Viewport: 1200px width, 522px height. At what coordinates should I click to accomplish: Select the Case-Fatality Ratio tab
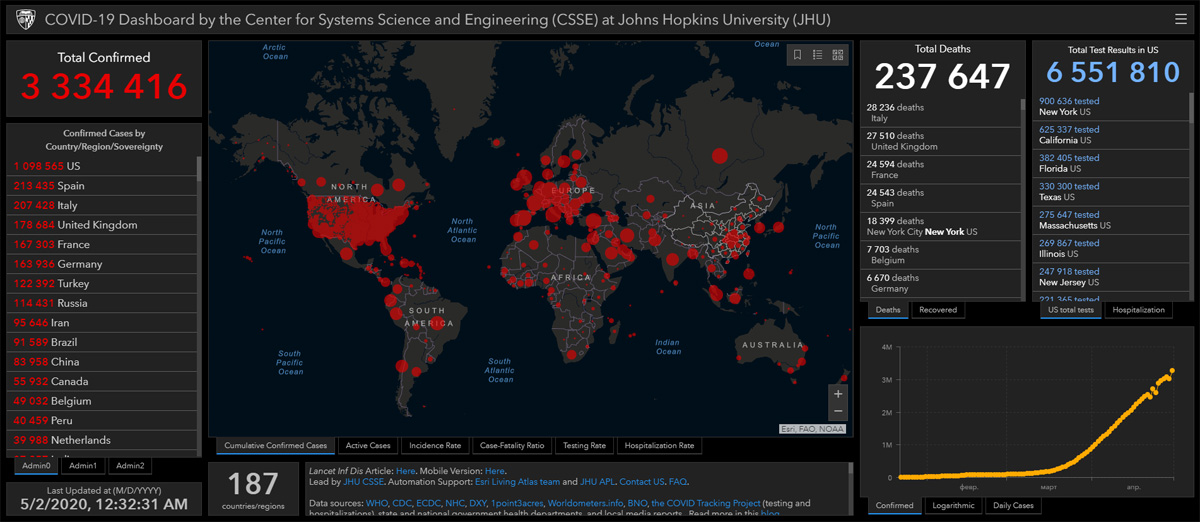pos(512,445)
